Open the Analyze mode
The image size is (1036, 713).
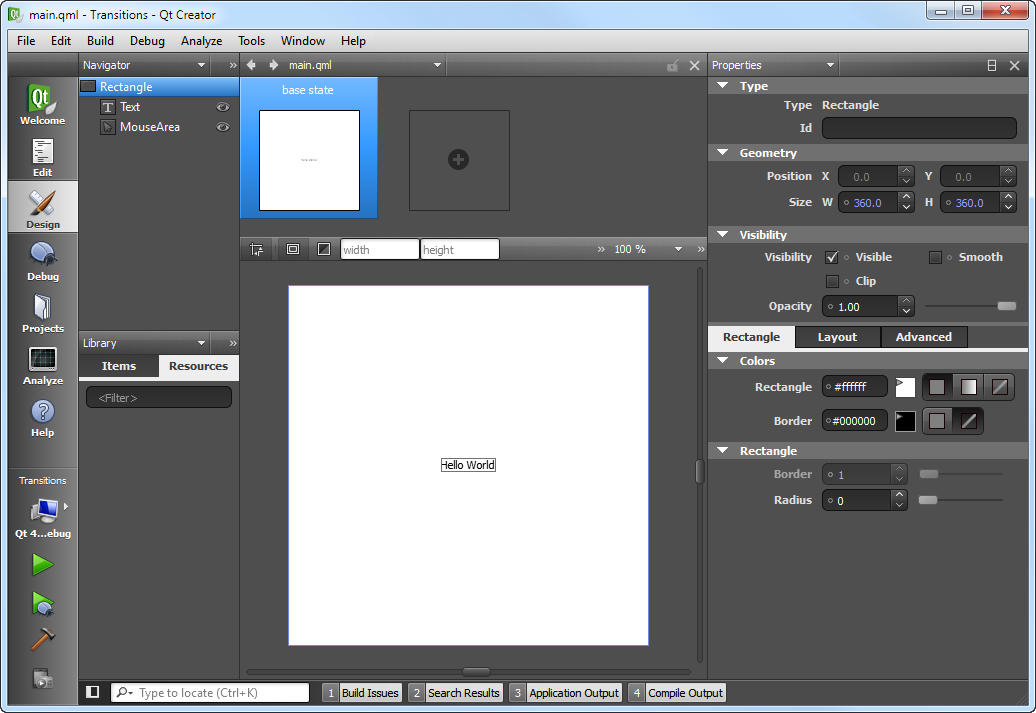pyautogui.click(x=42, y=365)
